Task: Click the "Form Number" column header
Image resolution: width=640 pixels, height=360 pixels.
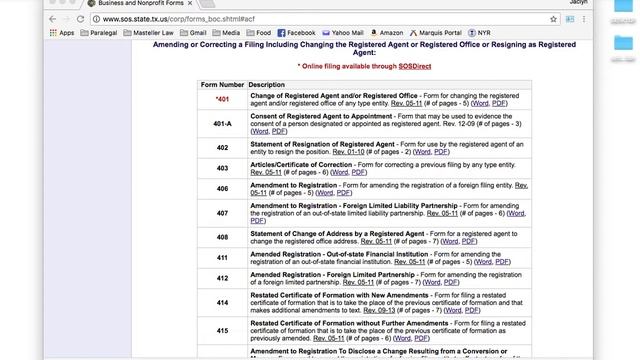Action: tap(222, 84)
